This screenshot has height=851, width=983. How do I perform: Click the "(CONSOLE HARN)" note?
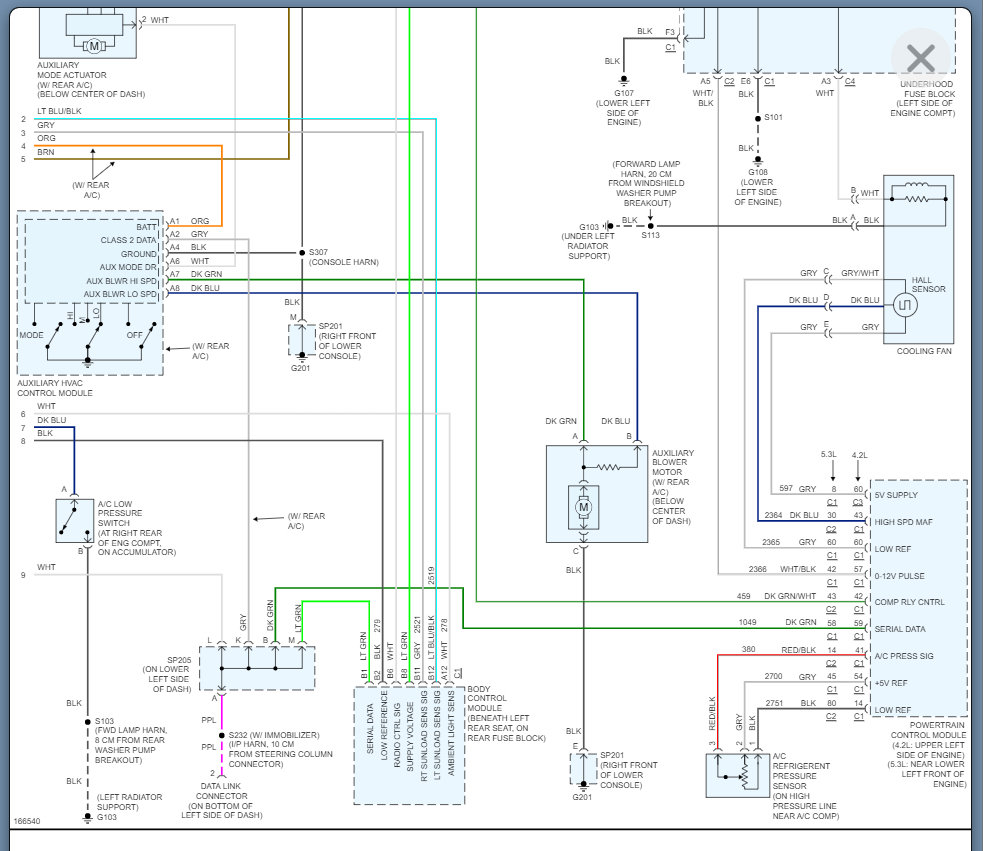pyautogui.click(x=344, y=262)
